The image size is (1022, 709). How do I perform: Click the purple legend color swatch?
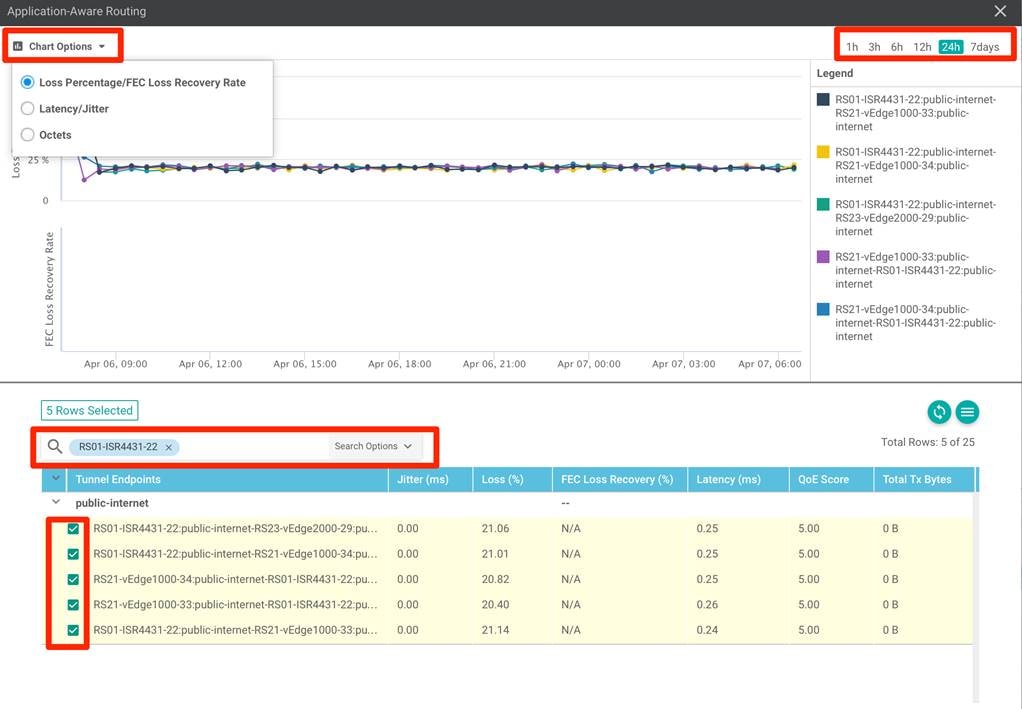[x=823, y=257]
